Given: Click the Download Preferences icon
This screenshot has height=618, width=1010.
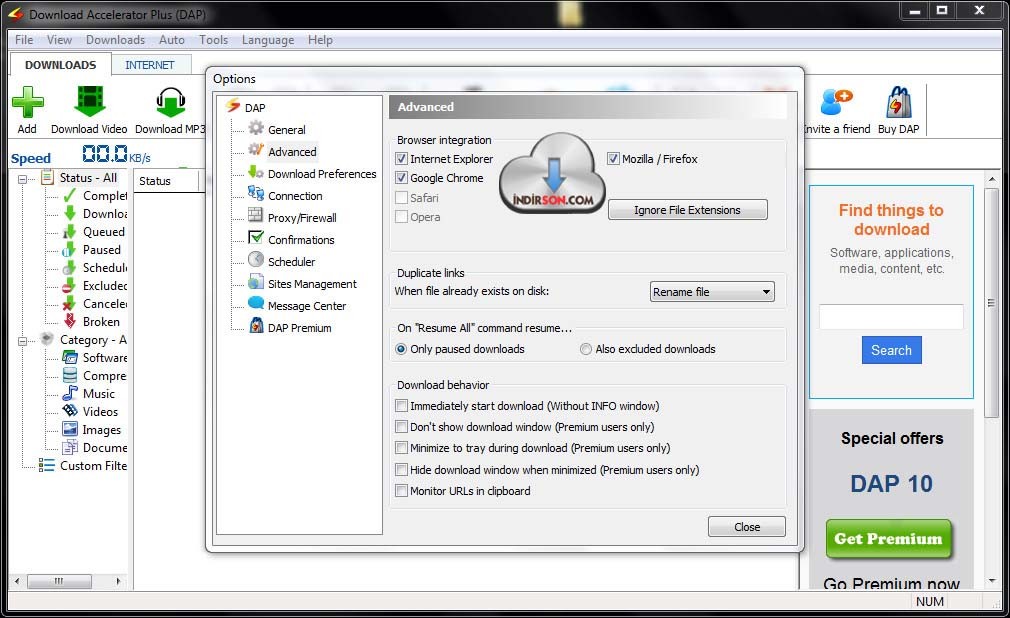Looking at the screenshot, I should tap(256, 173).
